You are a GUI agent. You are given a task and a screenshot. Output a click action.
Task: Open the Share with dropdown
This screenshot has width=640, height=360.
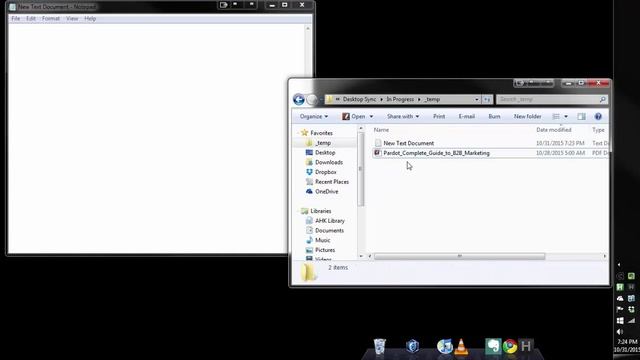403,116
